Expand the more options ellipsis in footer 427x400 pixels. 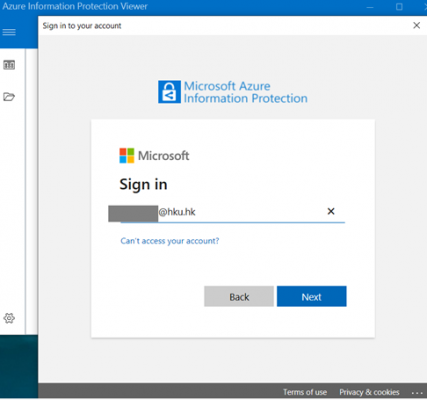click(417, 393)
